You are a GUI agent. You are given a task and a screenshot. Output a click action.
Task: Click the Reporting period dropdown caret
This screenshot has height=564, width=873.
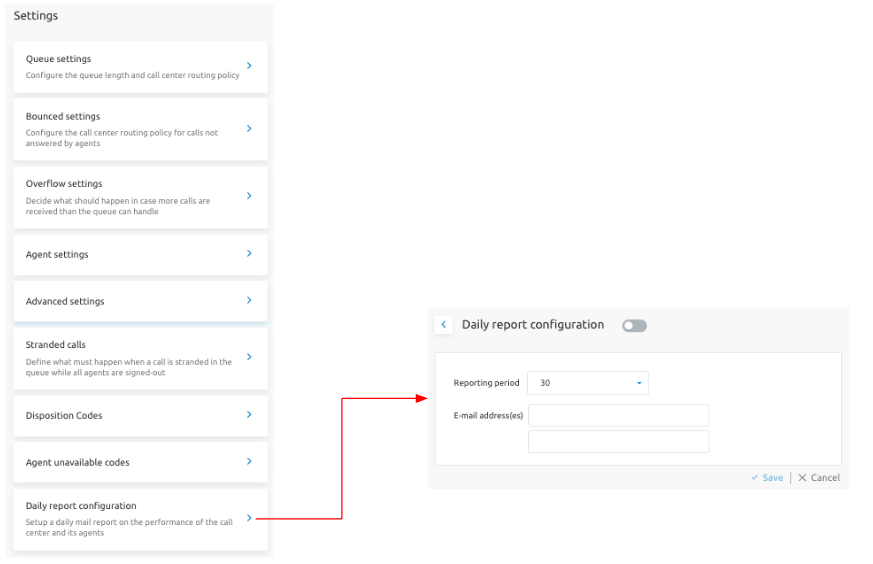click(639, 383)
